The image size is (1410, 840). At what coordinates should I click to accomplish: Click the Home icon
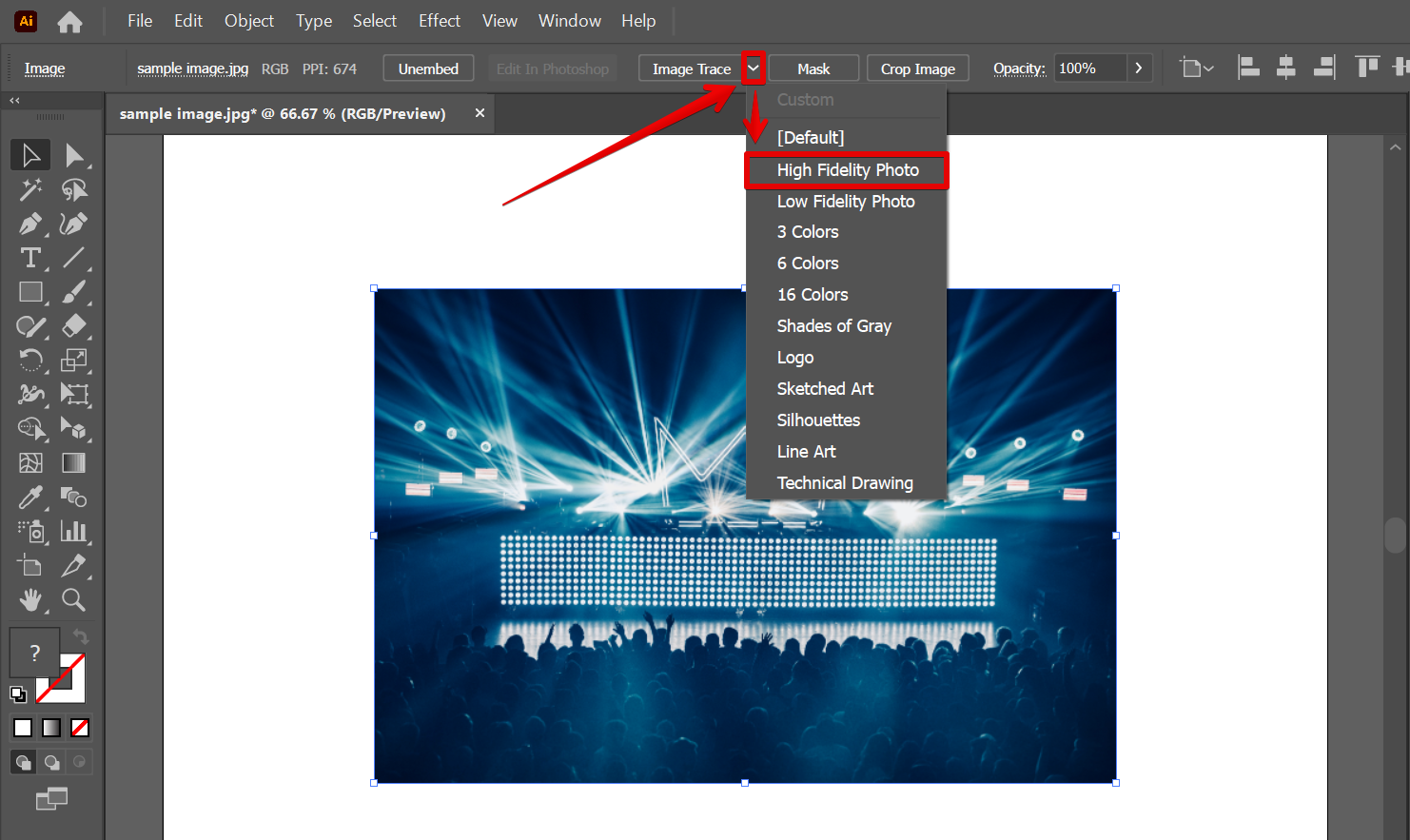click(x=69, y=21)
